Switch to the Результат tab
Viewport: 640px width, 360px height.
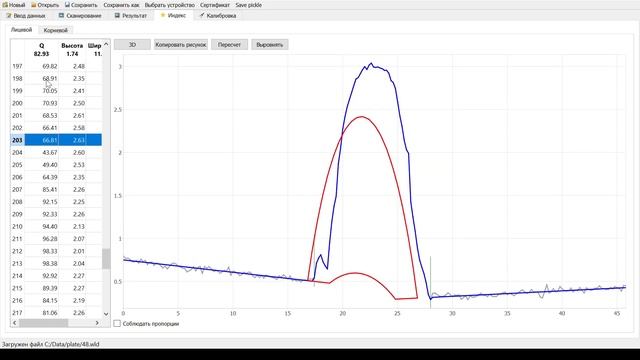pos(131,16)
